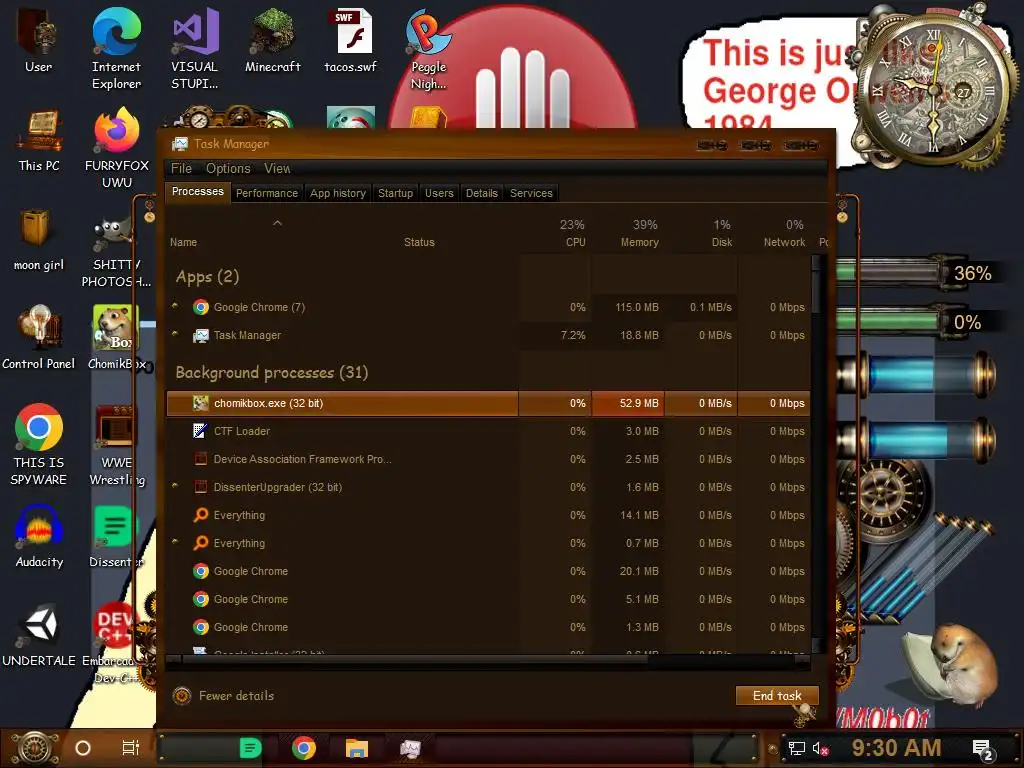The height and width of the screenshot is (768, 1024).
Task: Switch to the Performance tab
Action: click(x=266, y=193)
